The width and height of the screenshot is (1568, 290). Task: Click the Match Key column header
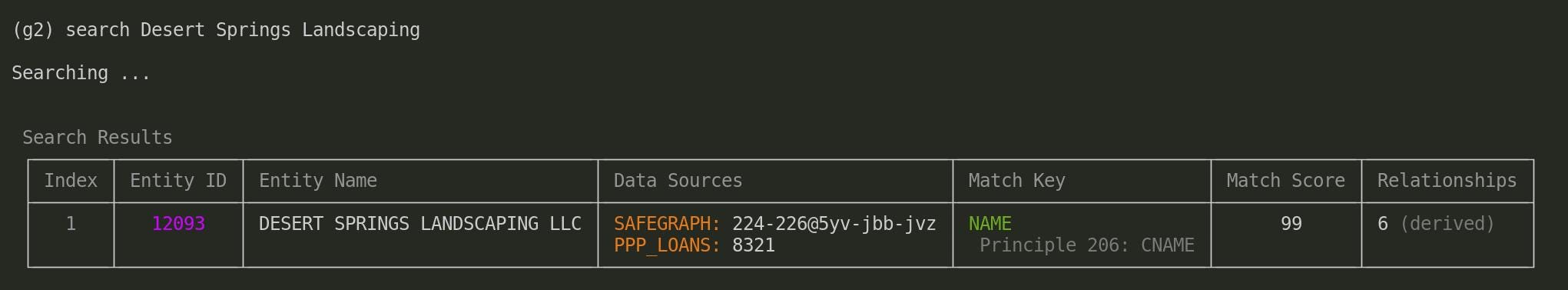point(1017,181)
